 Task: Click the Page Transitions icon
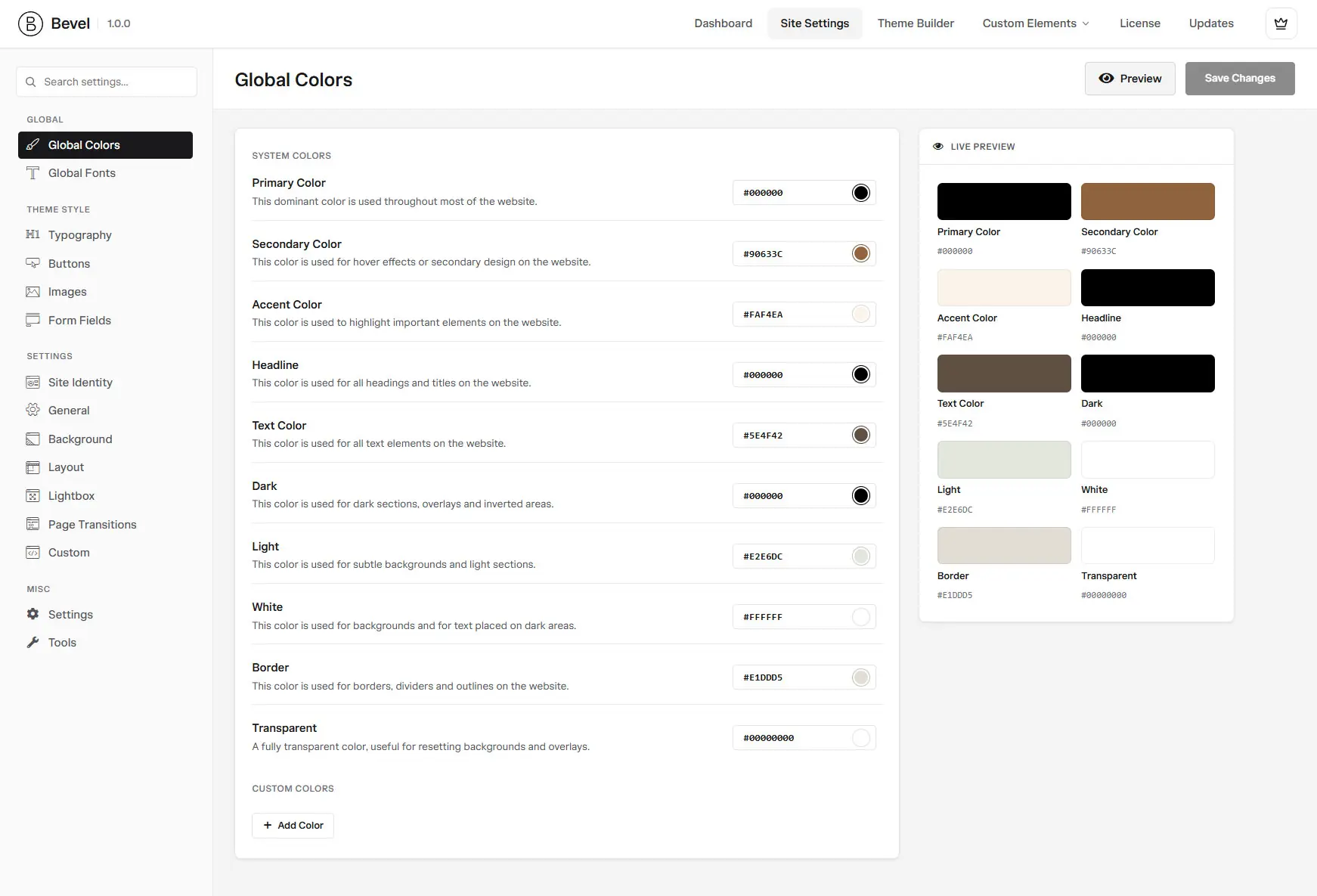tap(33, 525)
